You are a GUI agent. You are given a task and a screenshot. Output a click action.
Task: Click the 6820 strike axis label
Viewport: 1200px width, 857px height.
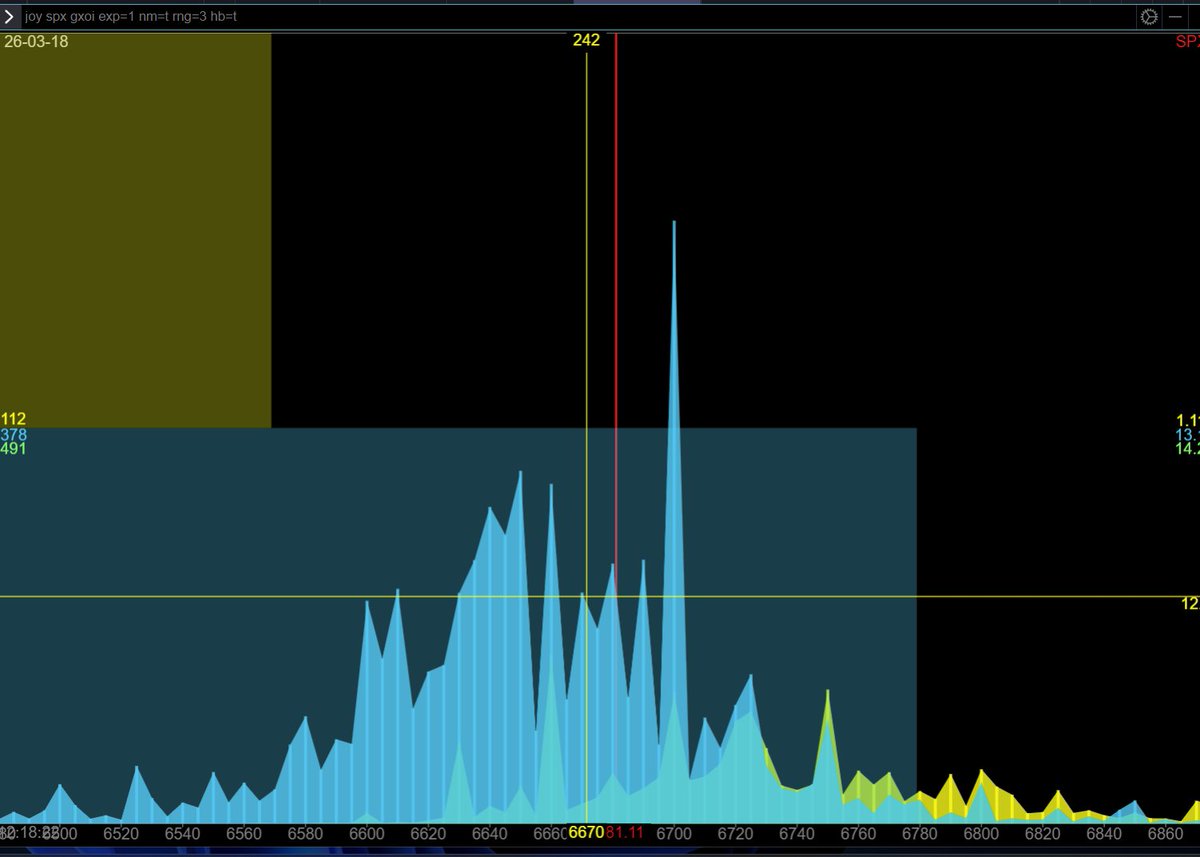1043,833
